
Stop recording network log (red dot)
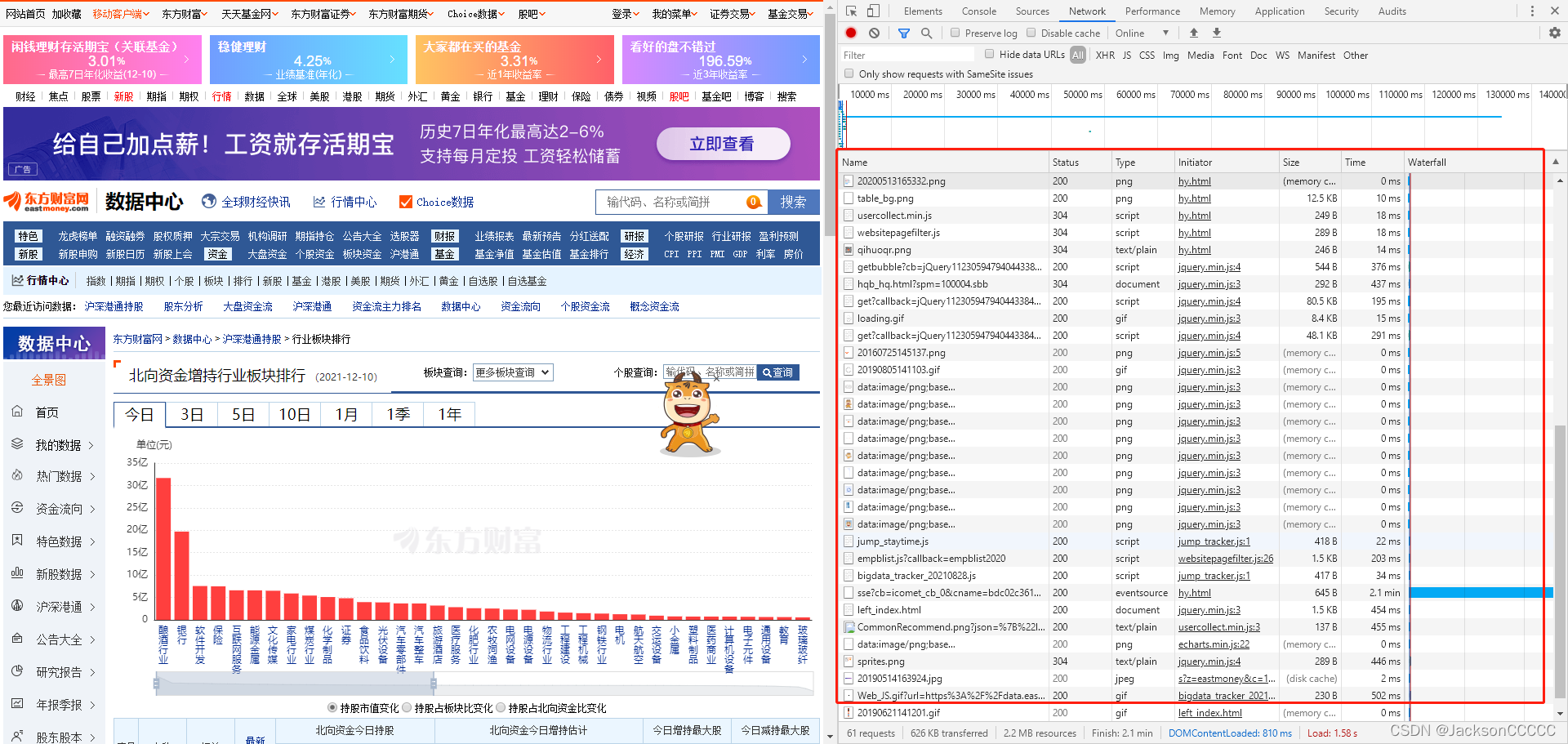point(851,33)
